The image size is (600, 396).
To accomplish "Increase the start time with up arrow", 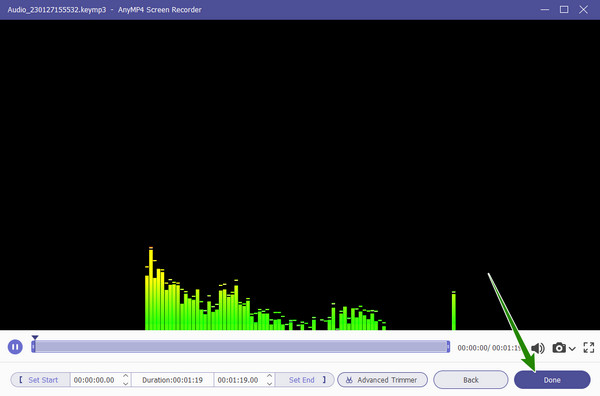I will 126,376.
